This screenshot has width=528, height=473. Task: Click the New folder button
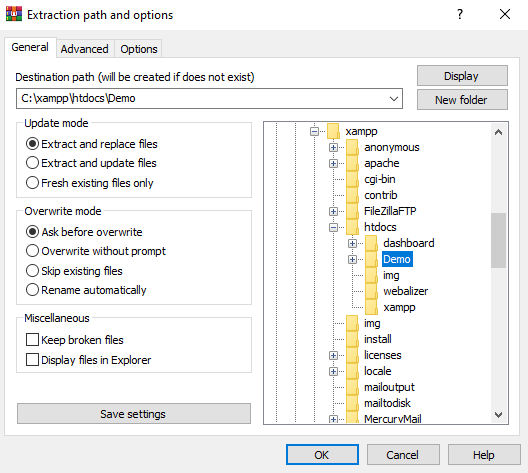tap(462, 100)
